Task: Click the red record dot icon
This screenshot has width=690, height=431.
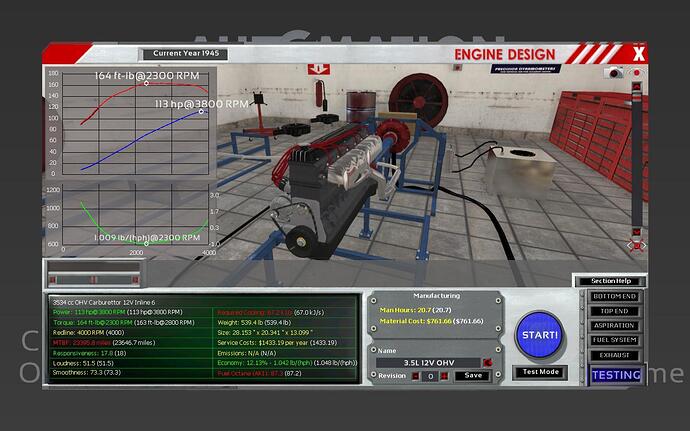Action: coord(634,72)
